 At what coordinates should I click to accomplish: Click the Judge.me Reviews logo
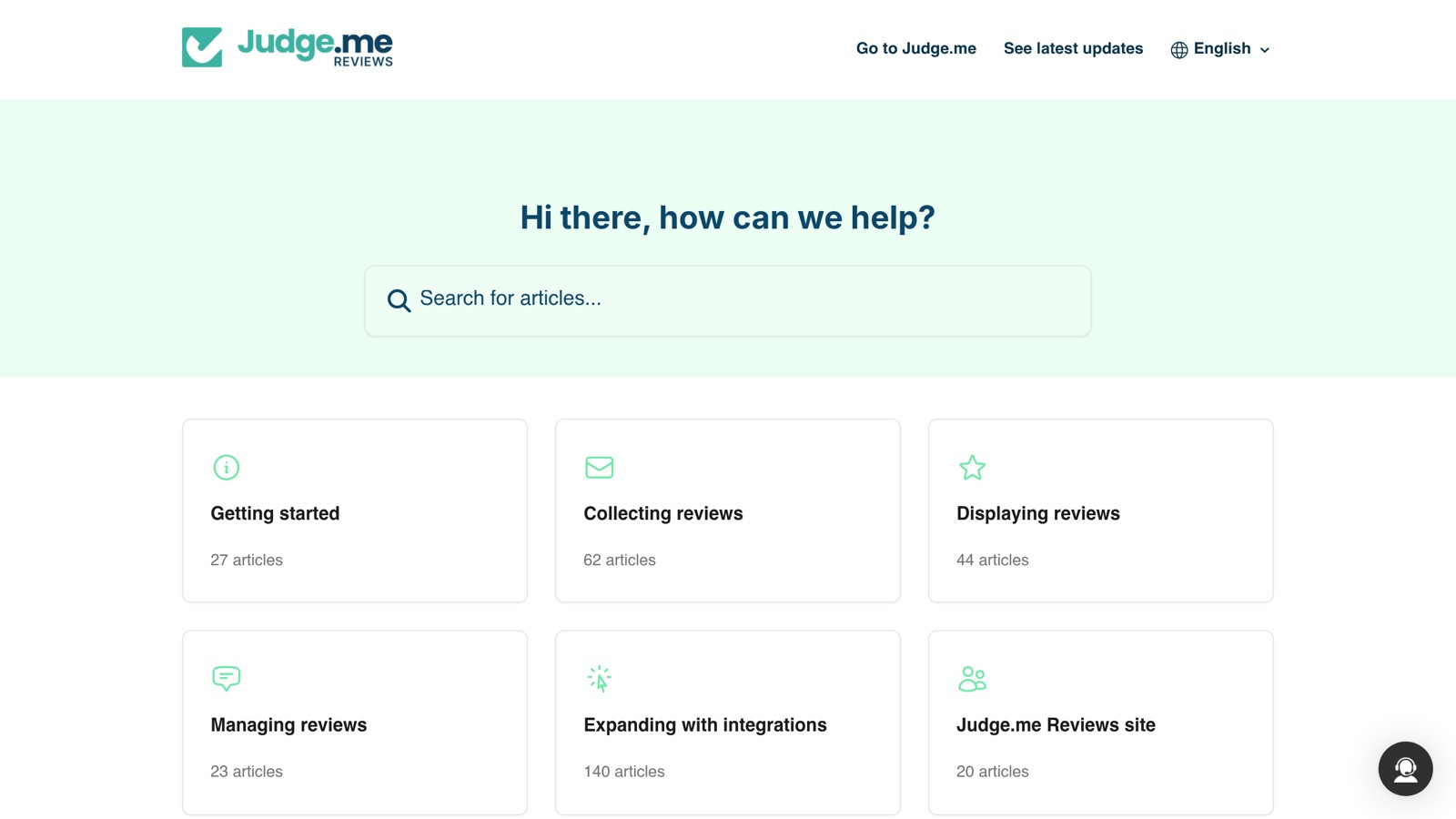[x=288, y=47]
